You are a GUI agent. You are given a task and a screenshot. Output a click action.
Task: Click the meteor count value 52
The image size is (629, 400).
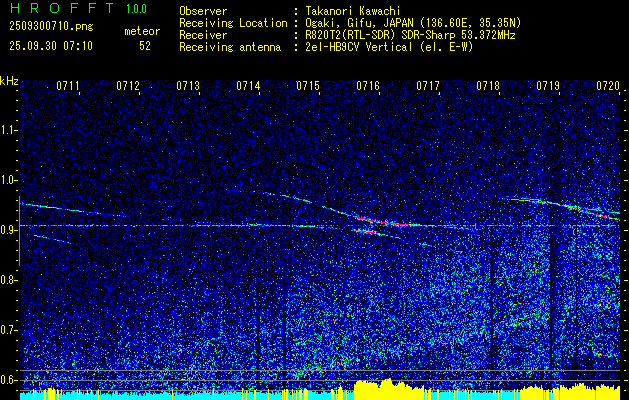[x=145, y=46]
